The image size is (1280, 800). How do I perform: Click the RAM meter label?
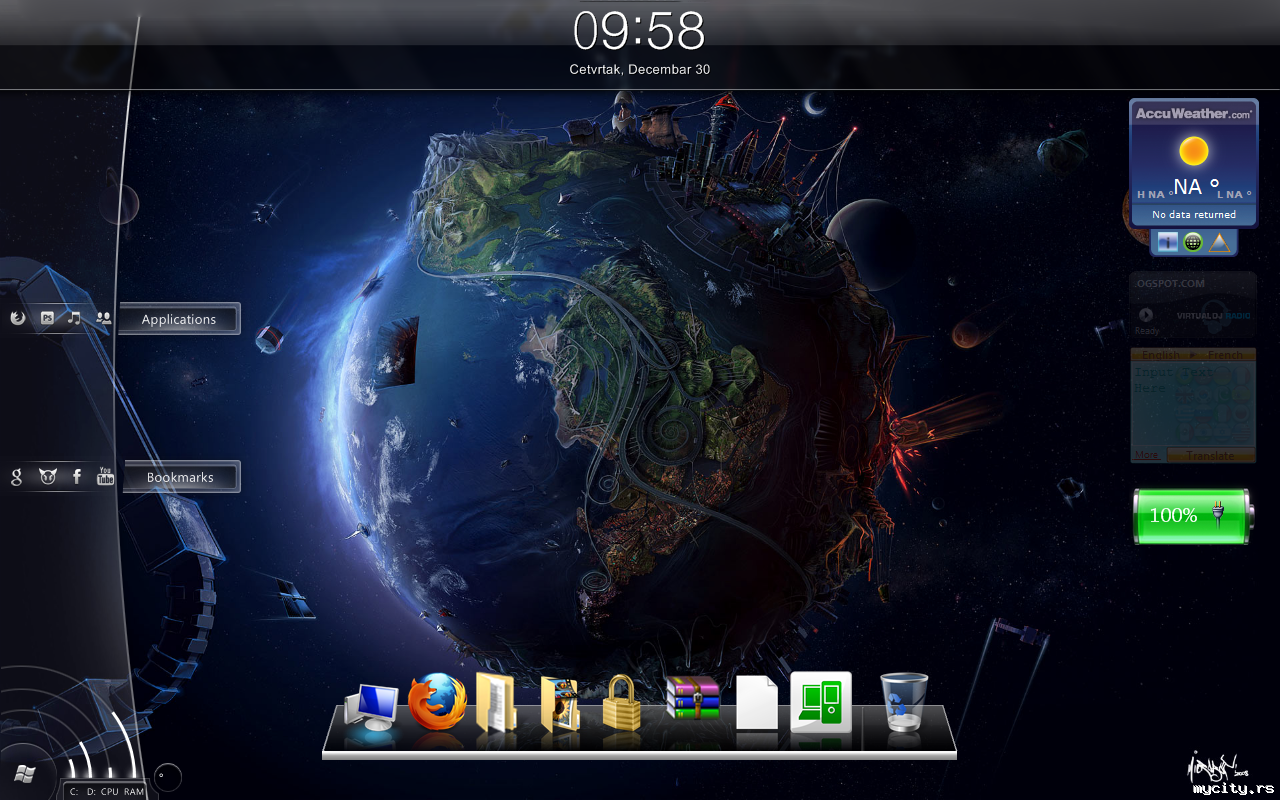click(x=134, y=792)
